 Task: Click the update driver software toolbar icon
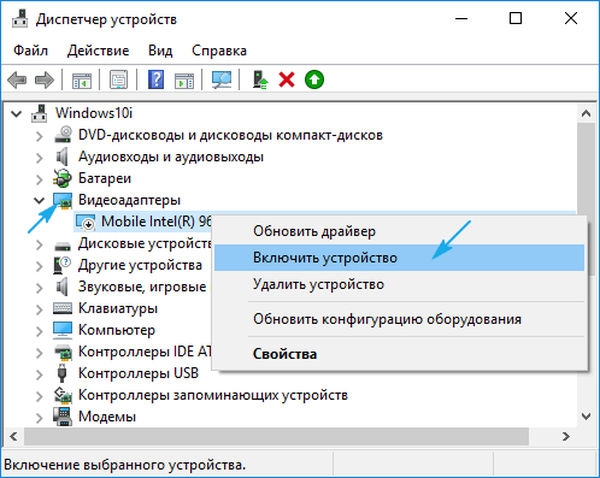pyautogui.click(x=261, y=80)
